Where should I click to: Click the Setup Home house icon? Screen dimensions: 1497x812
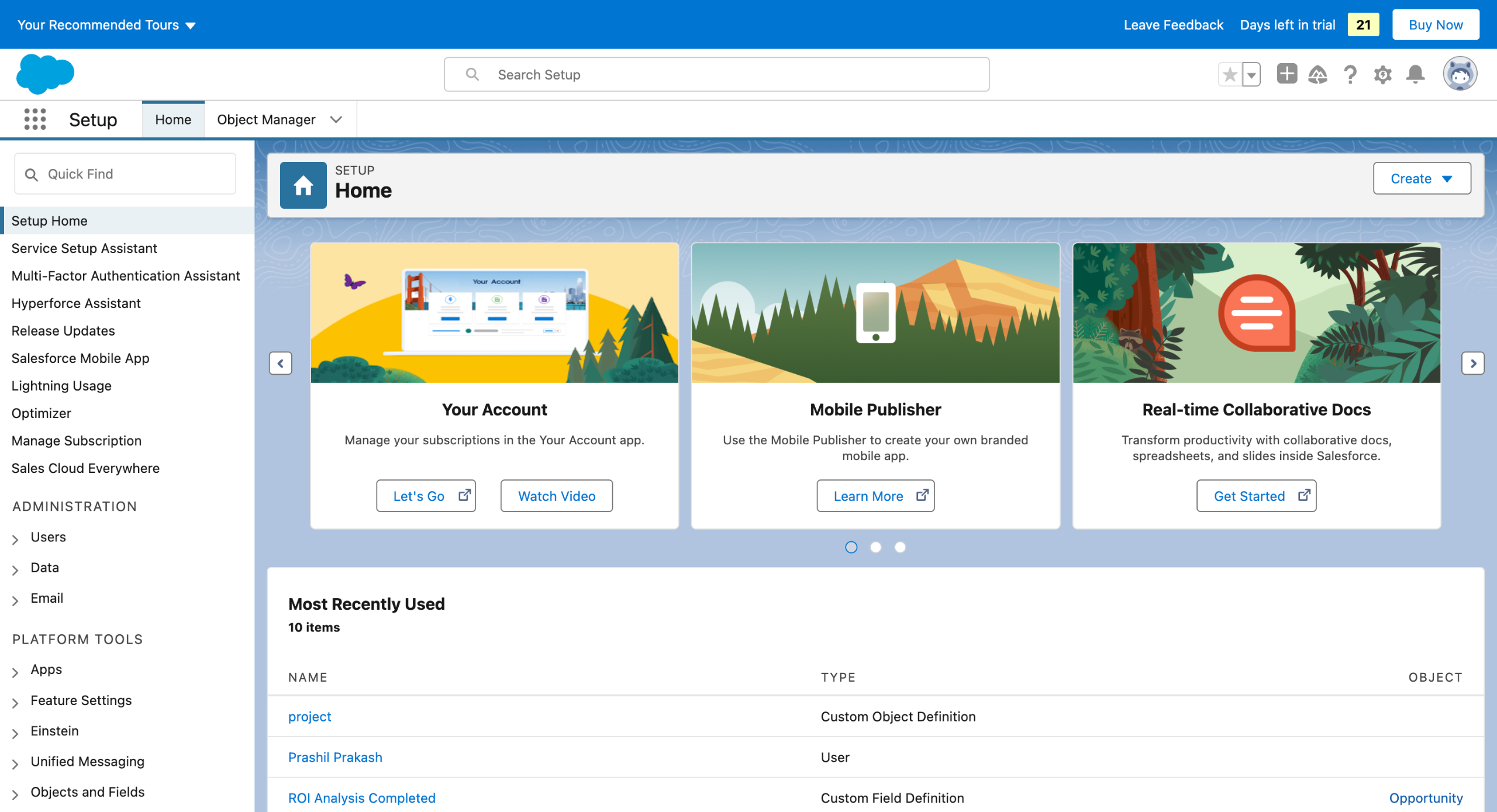click(303, 185)
